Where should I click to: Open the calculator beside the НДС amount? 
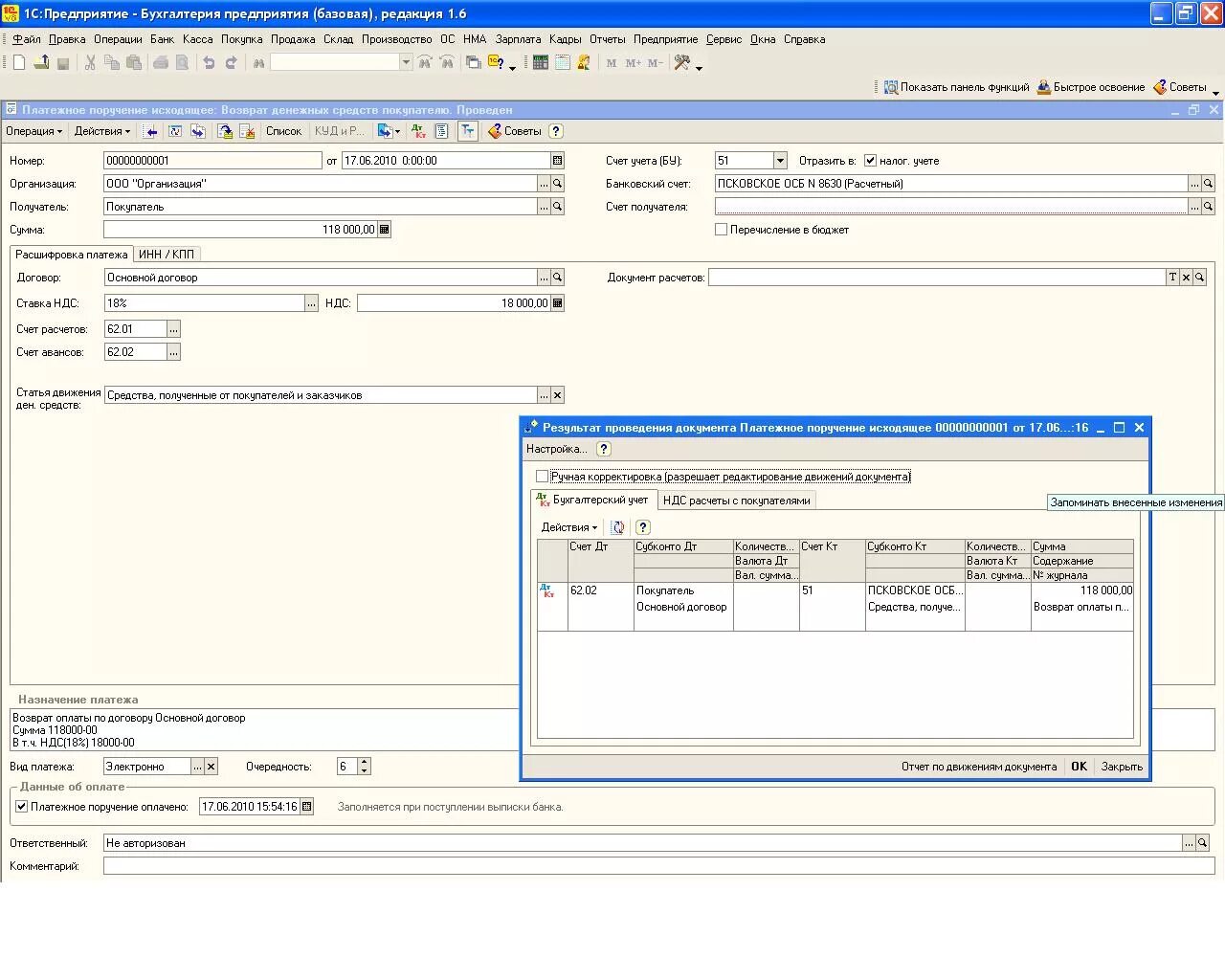[558, 303]
